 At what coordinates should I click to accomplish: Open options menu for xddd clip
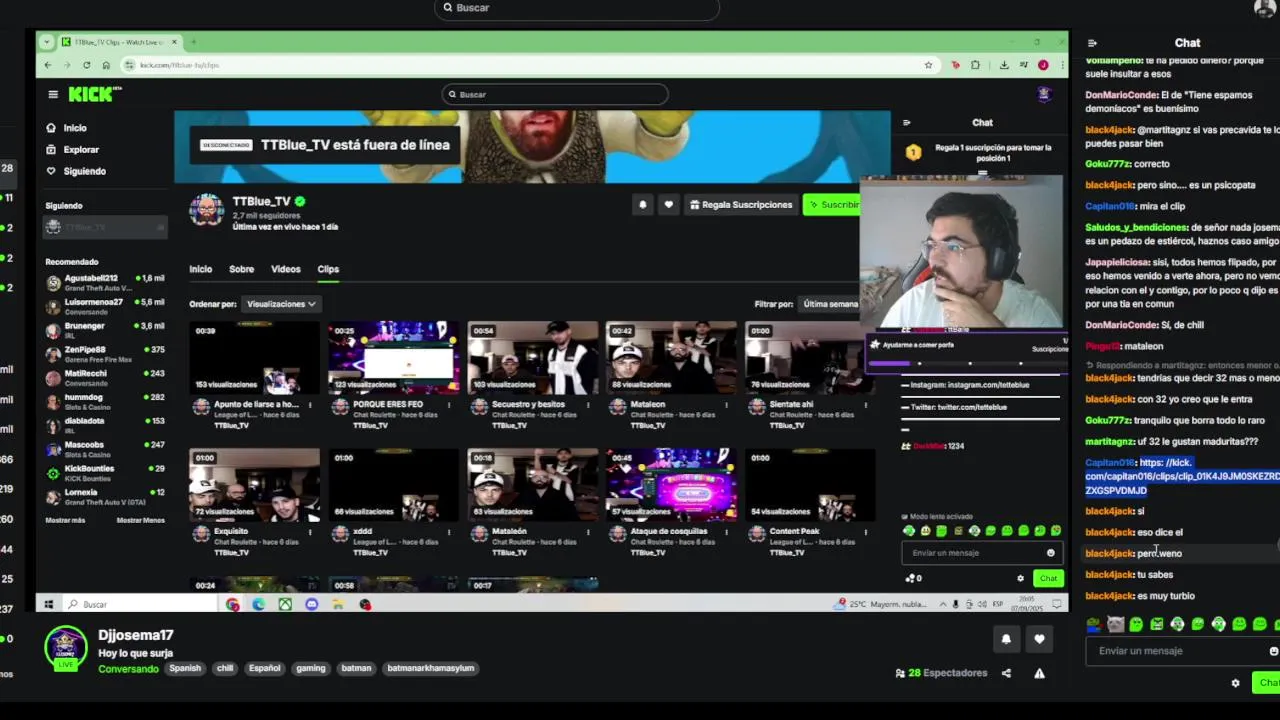coord(449,532)
